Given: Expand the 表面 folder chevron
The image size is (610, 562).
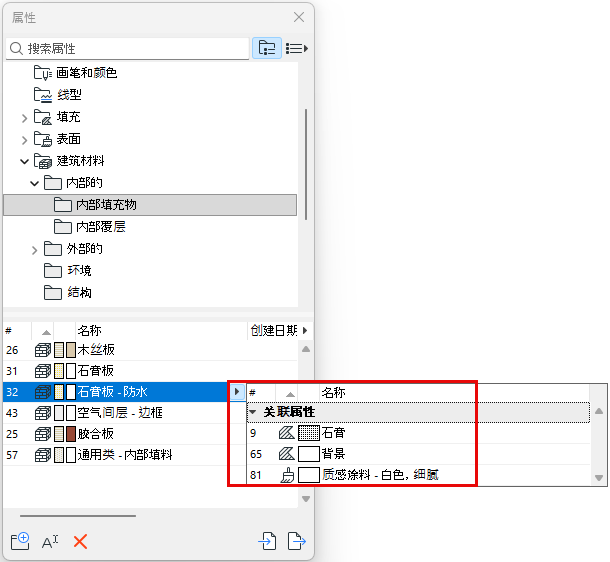Looking at the screenshot, I should [25, 140].
